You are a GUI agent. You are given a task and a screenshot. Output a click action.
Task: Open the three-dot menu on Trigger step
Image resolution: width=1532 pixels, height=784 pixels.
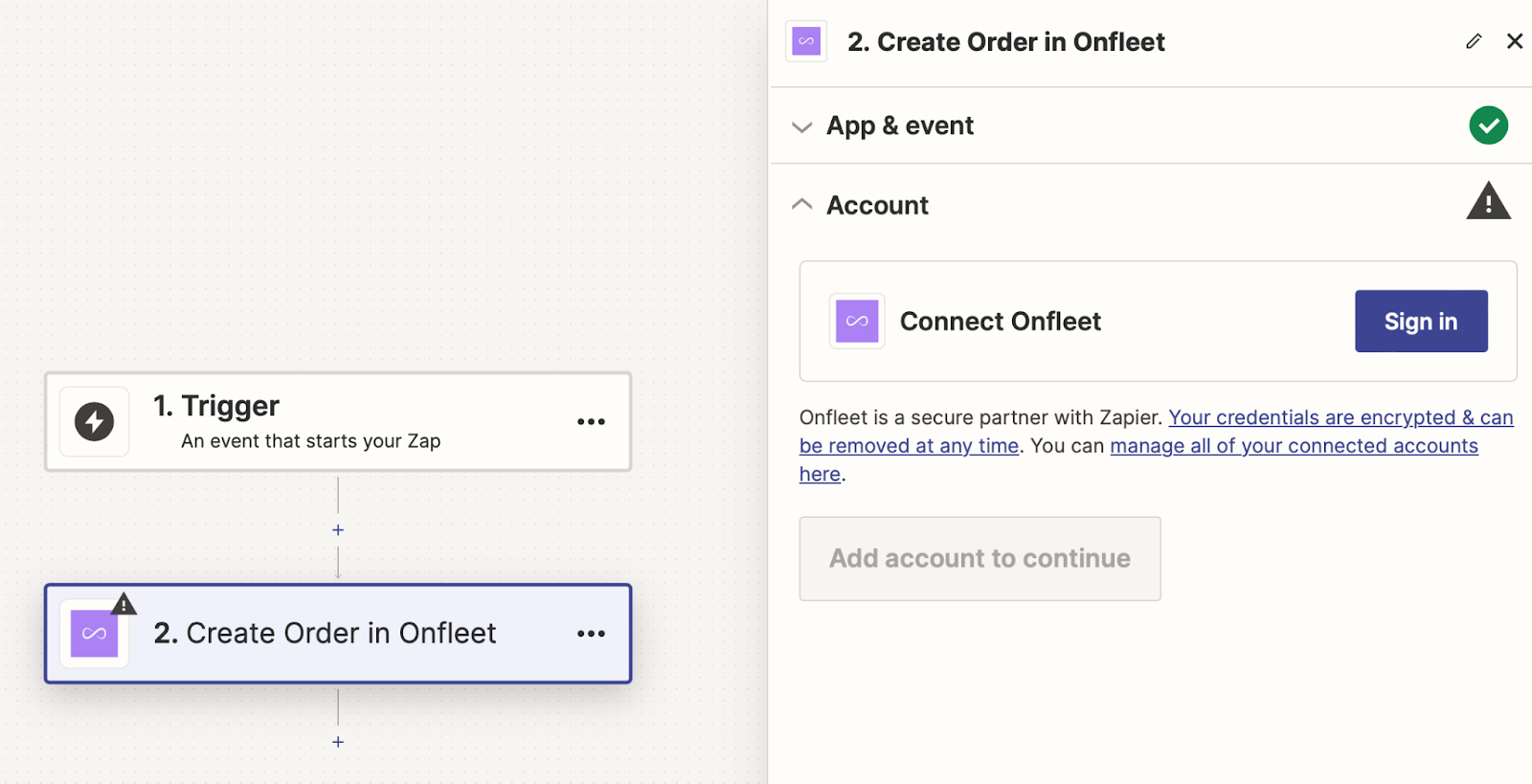tap(591, 421)
